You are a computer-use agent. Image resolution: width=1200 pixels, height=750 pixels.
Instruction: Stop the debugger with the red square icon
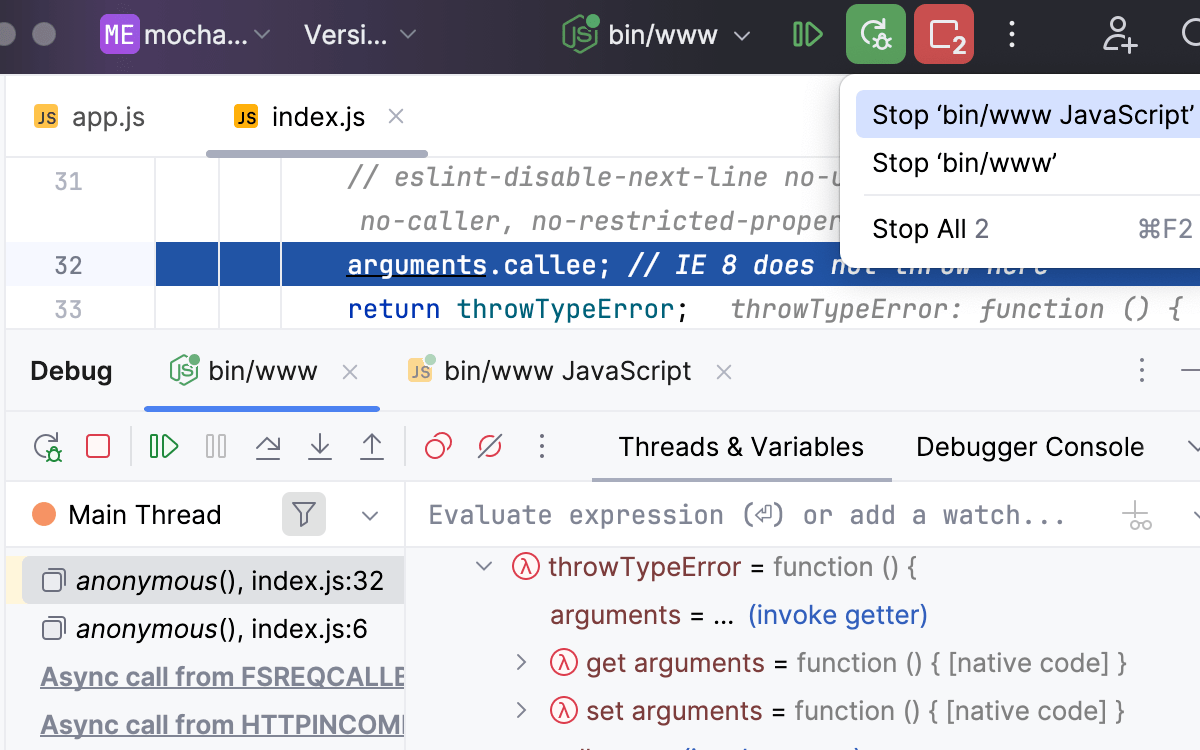coord(97,446)
